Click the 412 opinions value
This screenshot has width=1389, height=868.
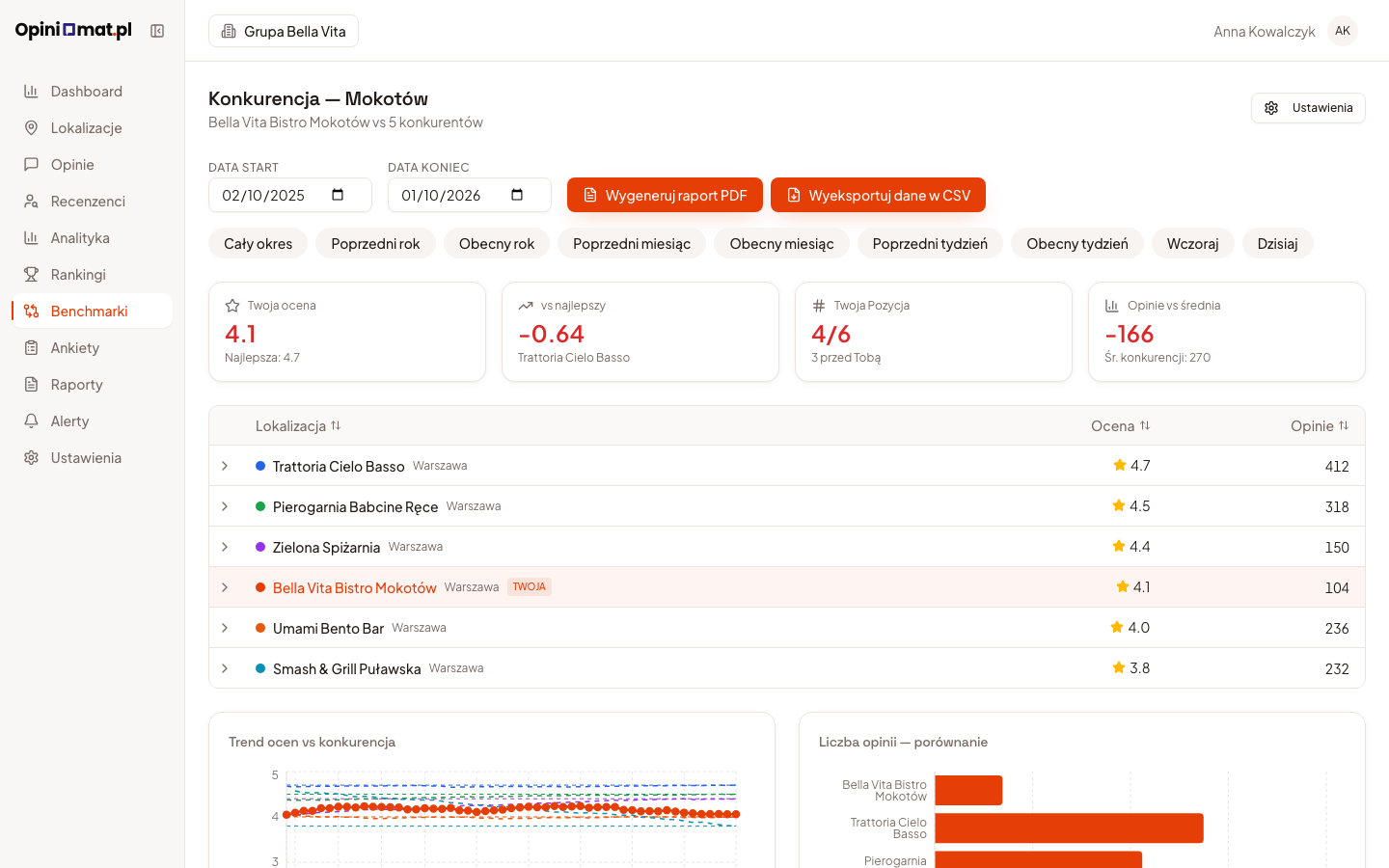[1337, 466]
